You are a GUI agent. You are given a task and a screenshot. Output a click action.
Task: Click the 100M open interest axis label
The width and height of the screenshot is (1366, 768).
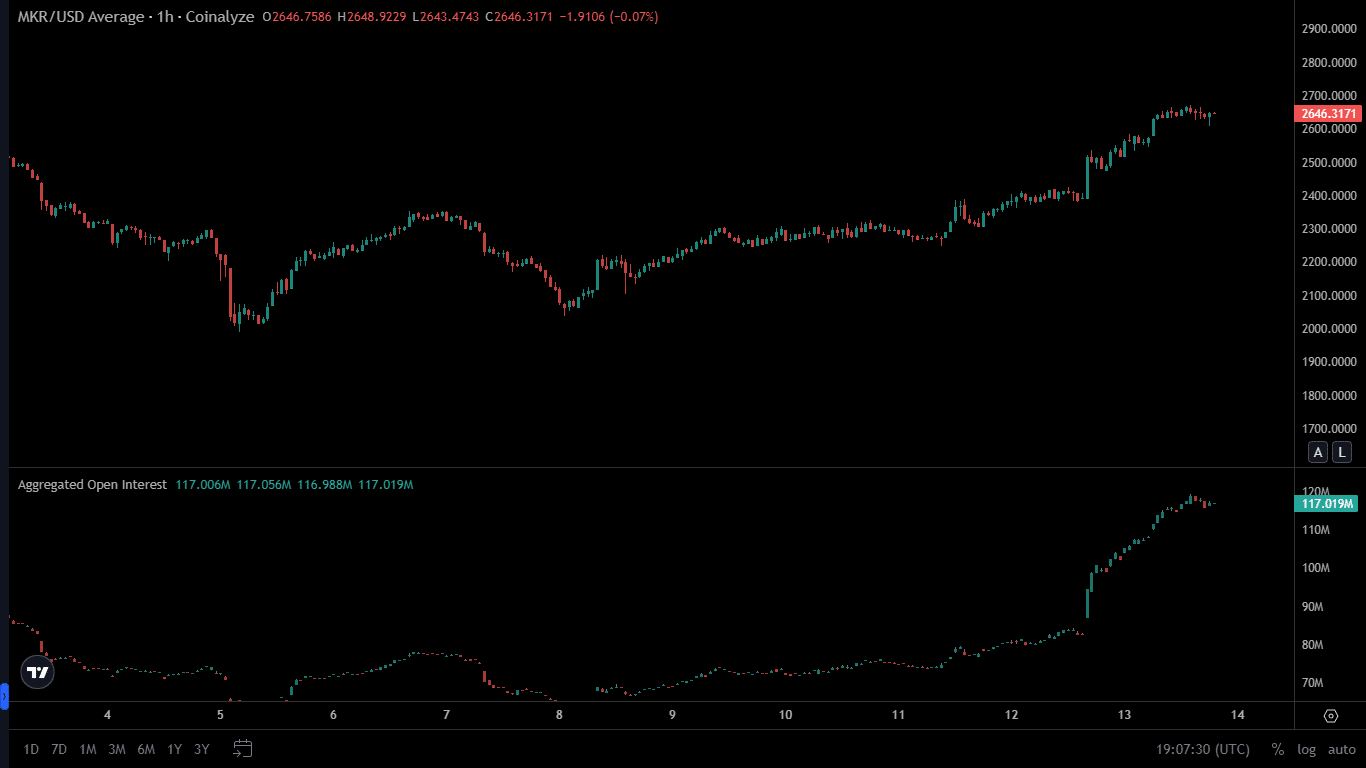pos(1315,568)
